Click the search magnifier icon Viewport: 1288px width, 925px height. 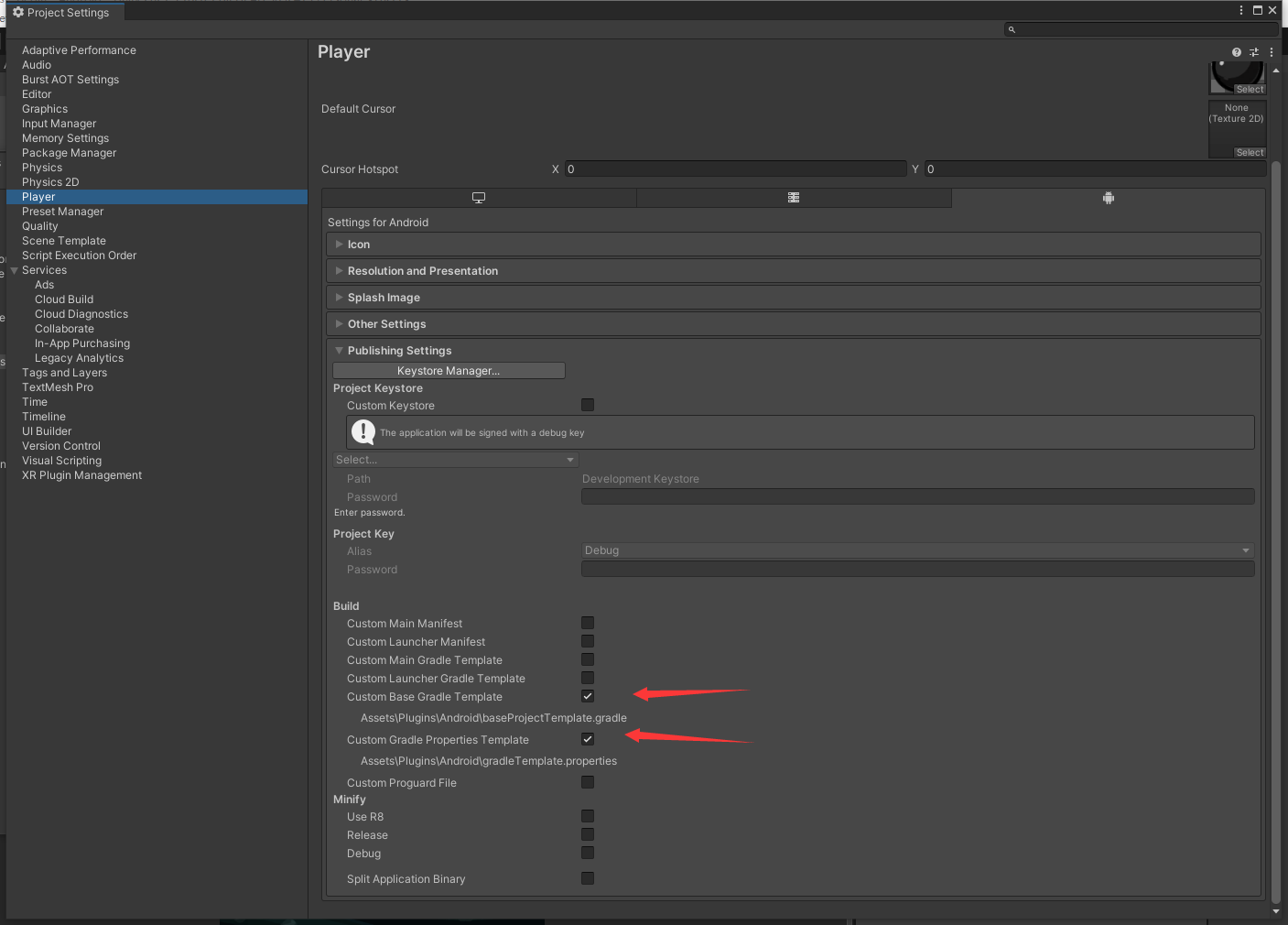click(1012, 29)
